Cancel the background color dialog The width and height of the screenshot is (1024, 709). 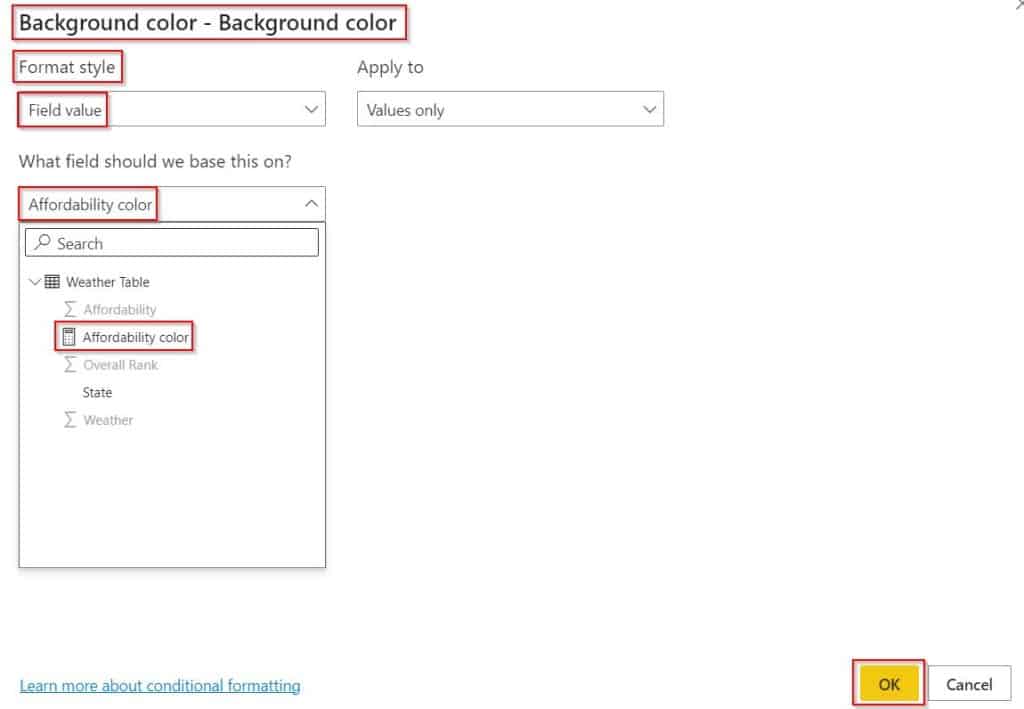969,684
